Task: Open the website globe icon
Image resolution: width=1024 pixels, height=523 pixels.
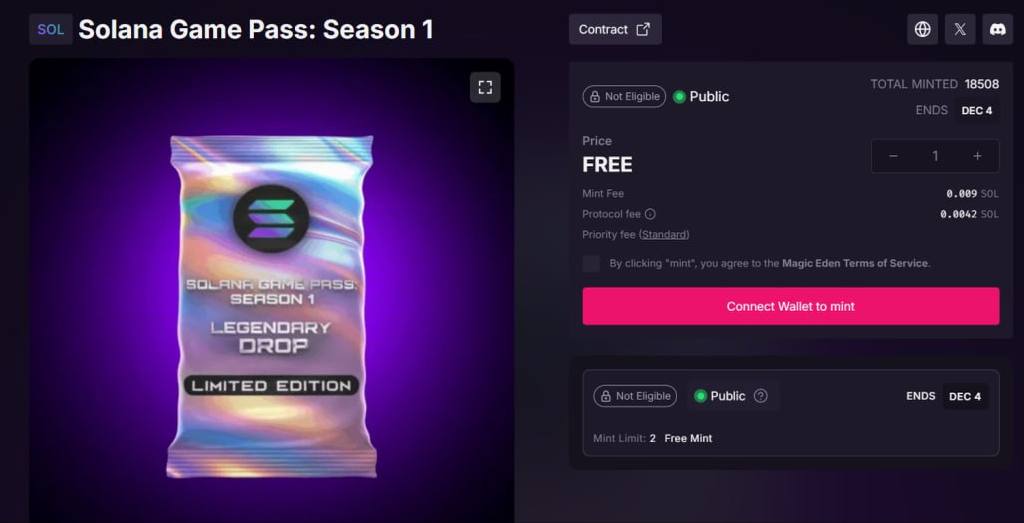Action: [922, 29]
